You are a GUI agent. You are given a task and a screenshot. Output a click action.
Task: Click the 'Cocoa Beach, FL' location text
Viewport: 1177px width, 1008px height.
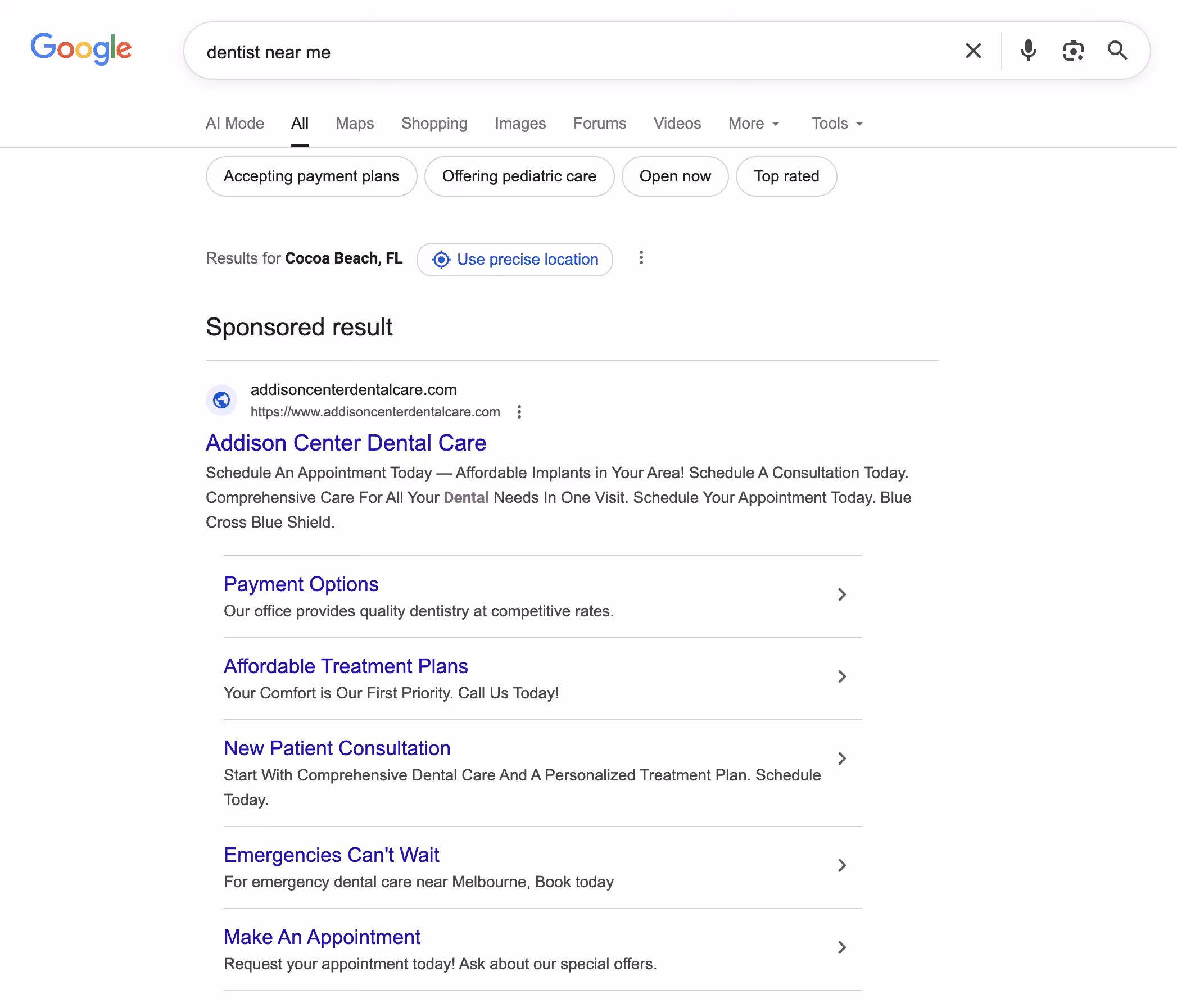coord(343,258)
